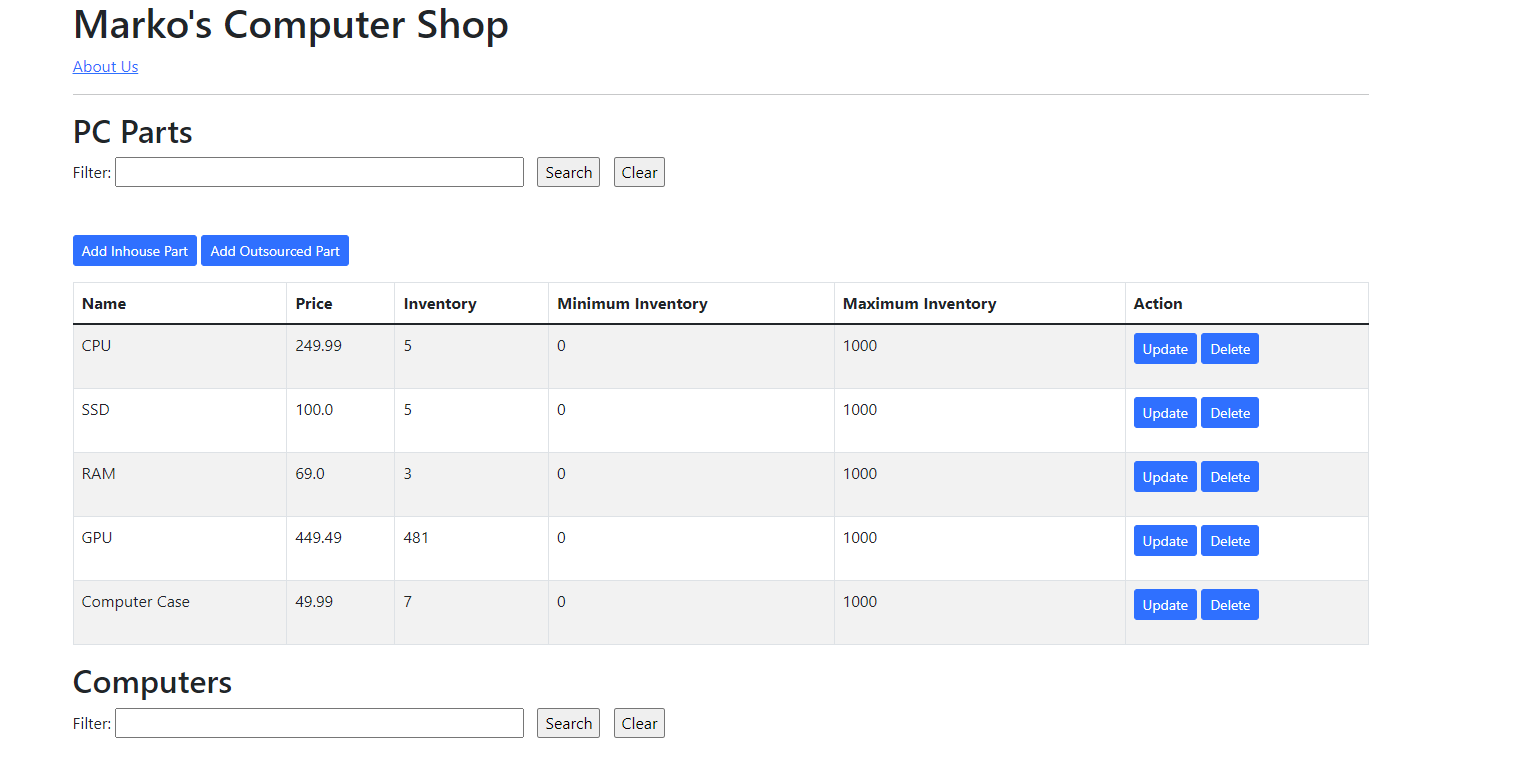Viewport: 1537px width, 762px height.
Task: Delete the RAM part
Action: [x=1229, y=476]
